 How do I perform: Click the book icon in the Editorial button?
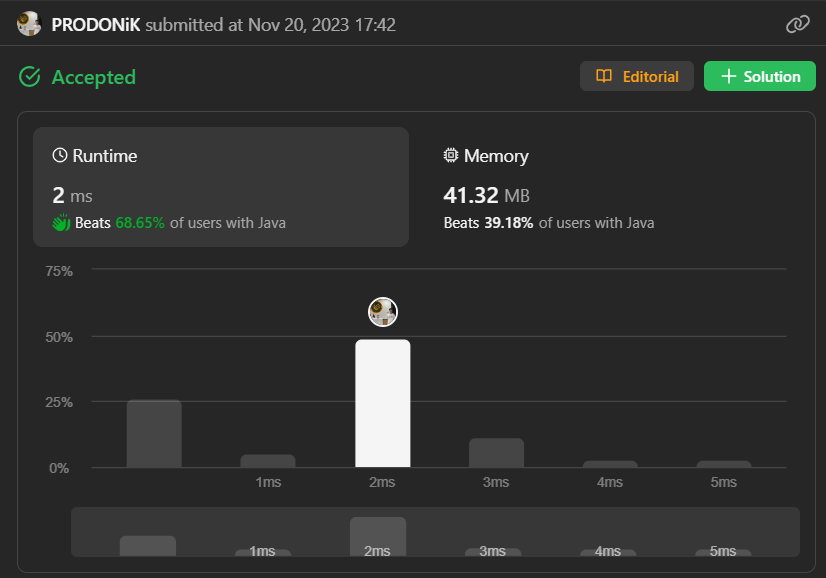pyautogui.click(x=604, y=77)
